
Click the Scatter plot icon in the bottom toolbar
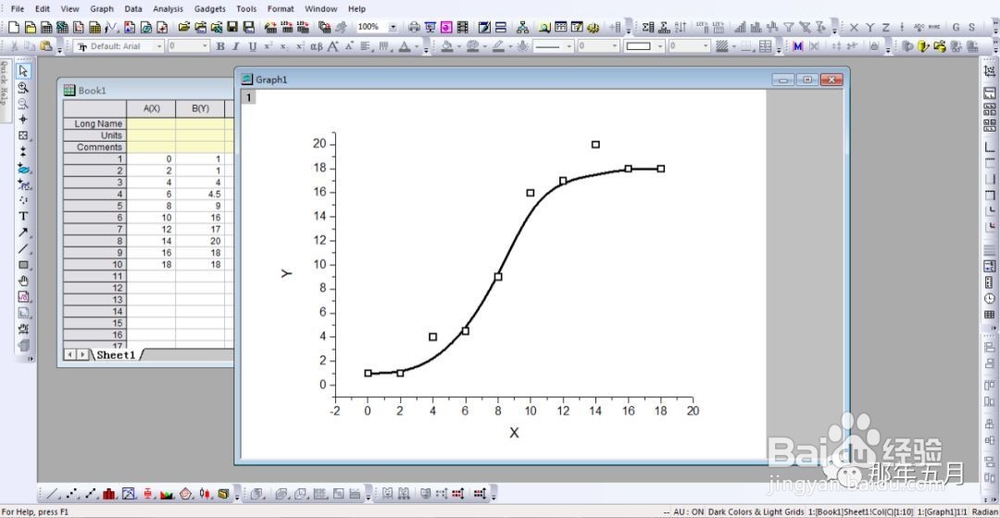pos(72,493)
